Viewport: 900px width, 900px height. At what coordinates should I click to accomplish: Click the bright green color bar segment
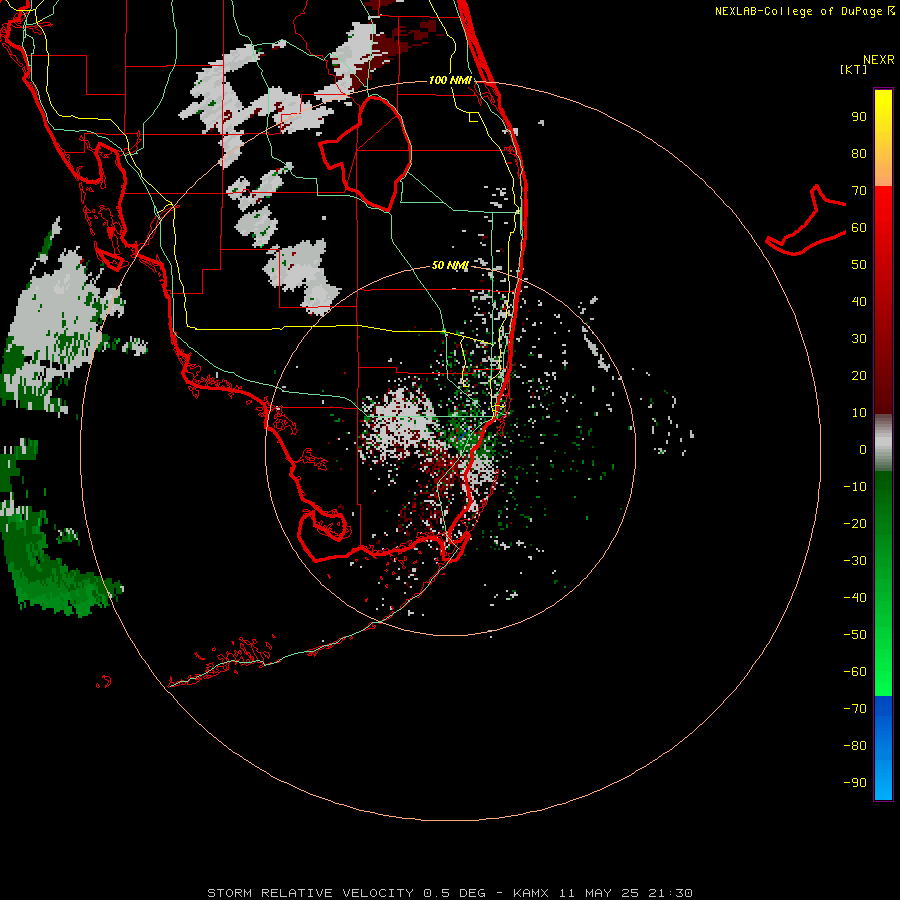coord(883,643)
